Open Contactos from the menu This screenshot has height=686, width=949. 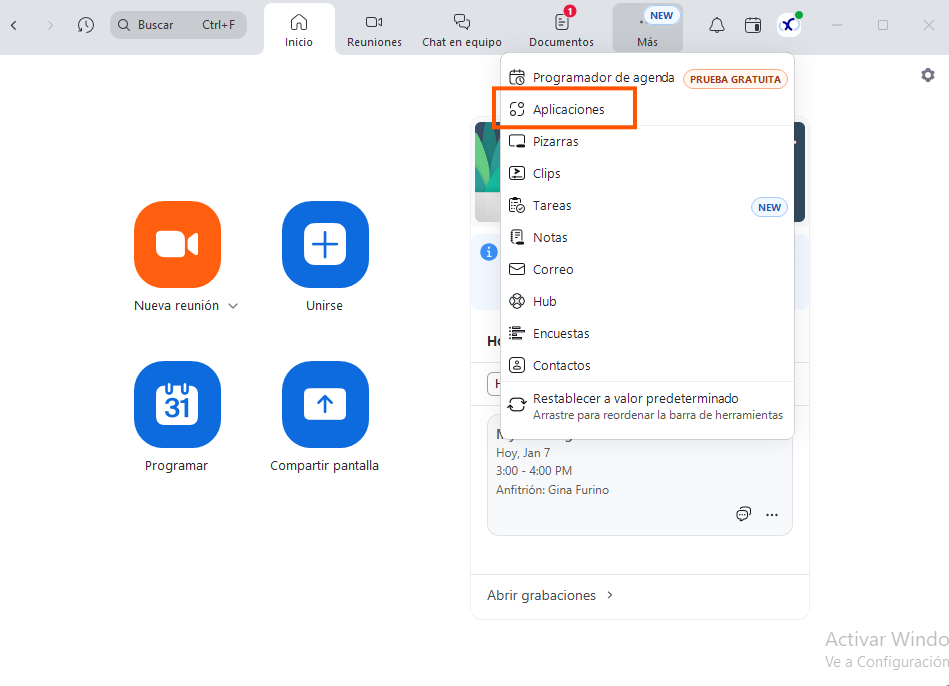click(648, 366)
